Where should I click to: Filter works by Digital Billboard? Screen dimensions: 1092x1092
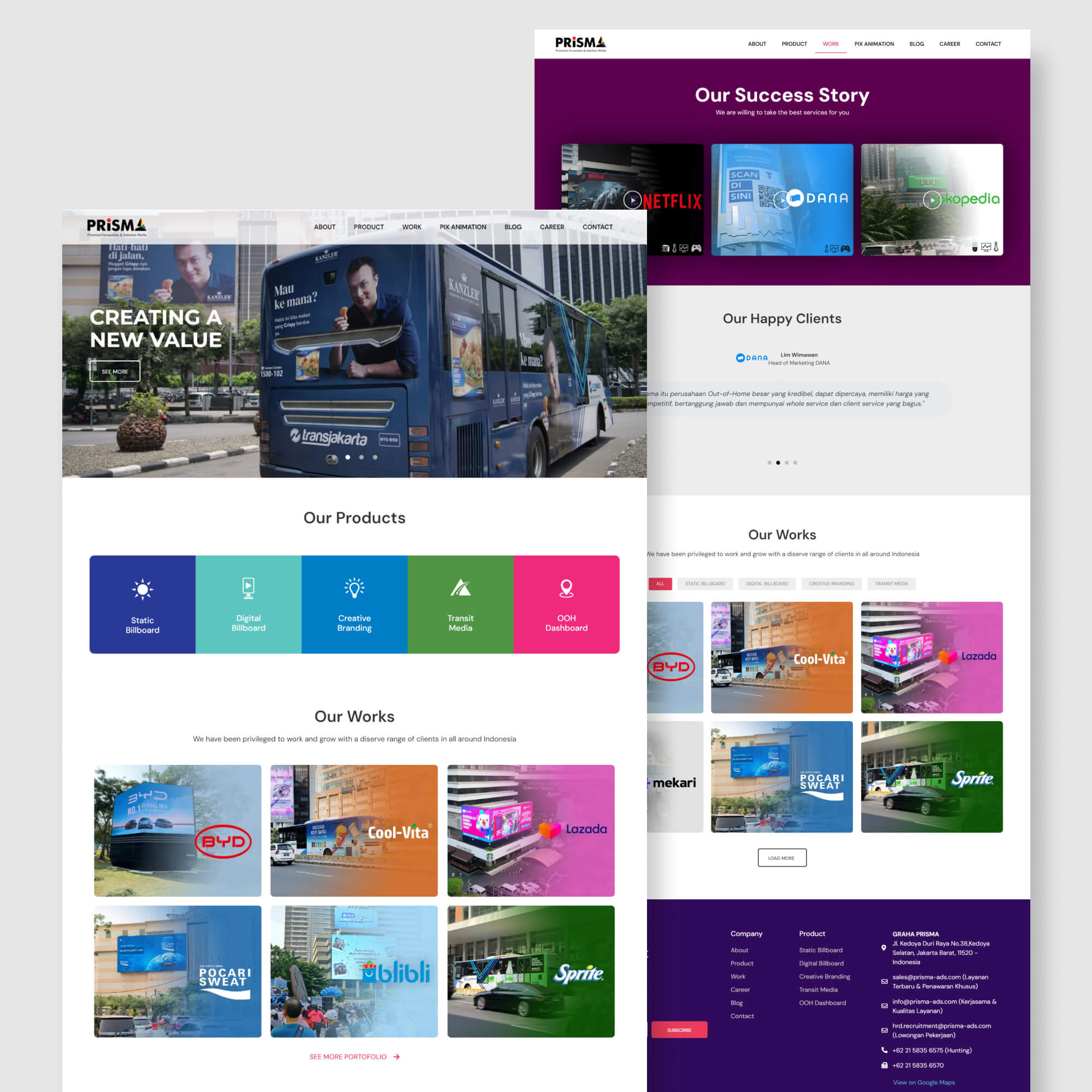tap(767, 583)
